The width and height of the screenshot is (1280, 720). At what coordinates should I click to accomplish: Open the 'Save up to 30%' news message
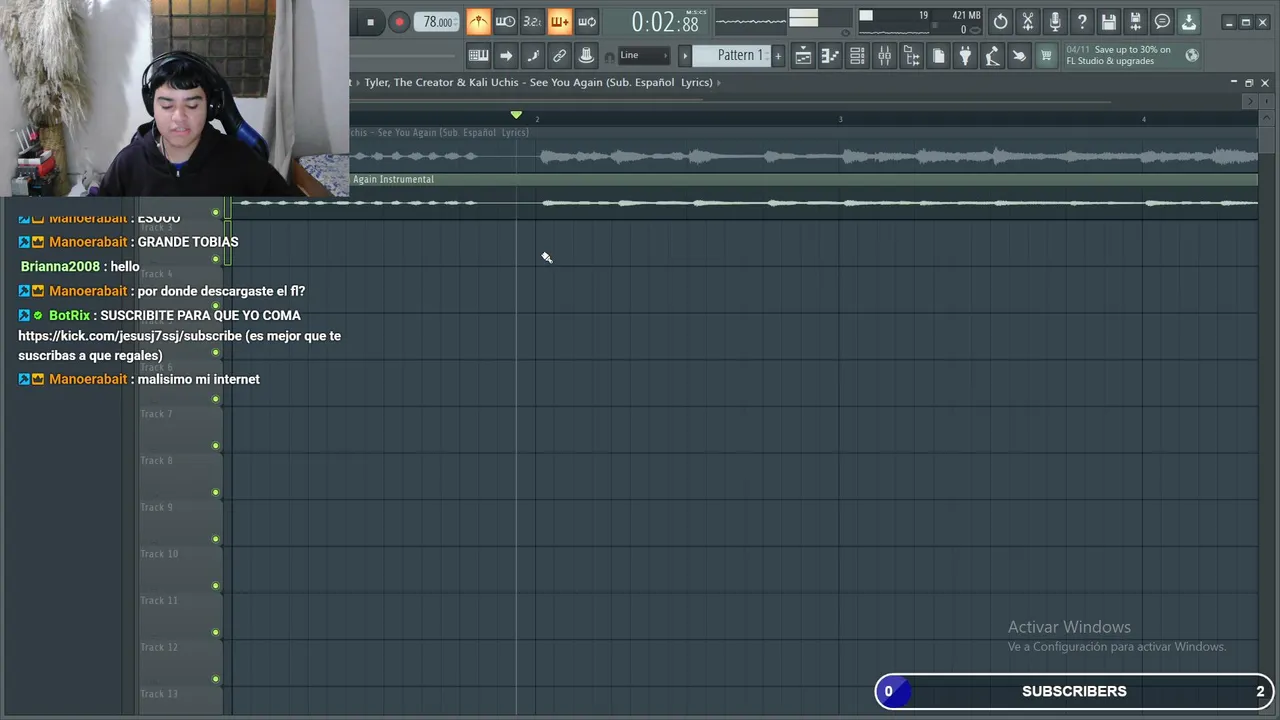point(1118,55)
